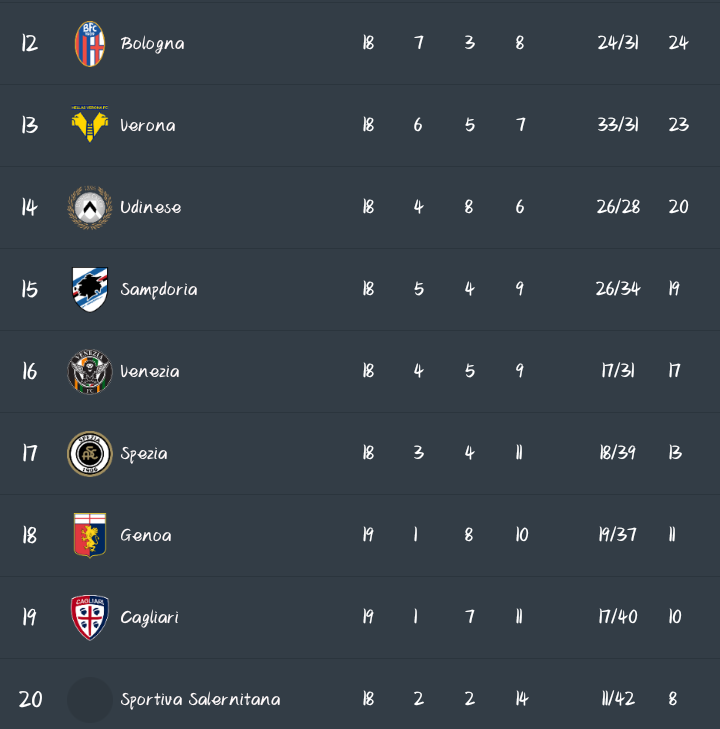Click the Hellas Verona crest icon

point(90,125)
